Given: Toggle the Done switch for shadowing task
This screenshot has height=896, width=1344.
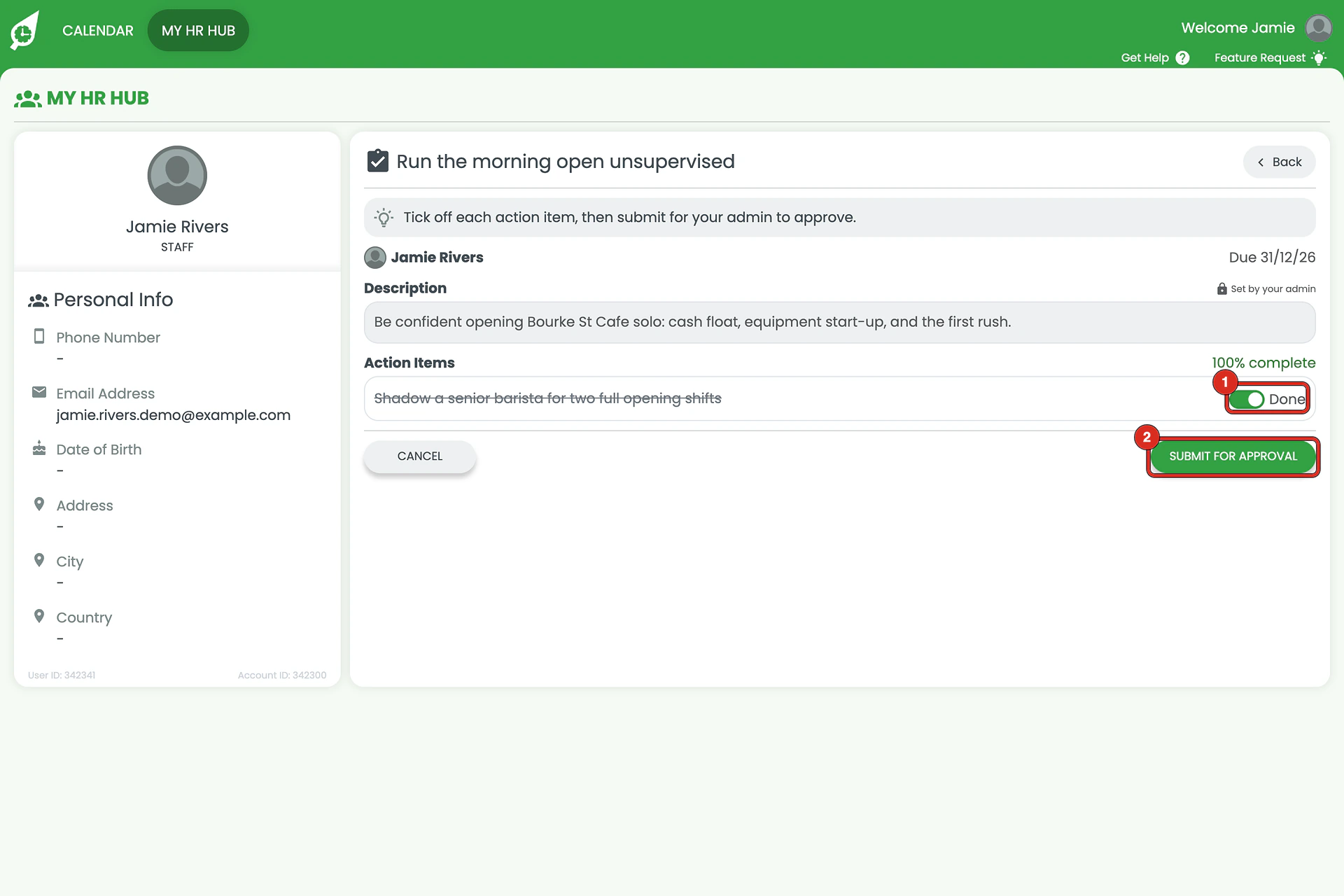Looking at the screenshot, I should [x=1247, y=400].
